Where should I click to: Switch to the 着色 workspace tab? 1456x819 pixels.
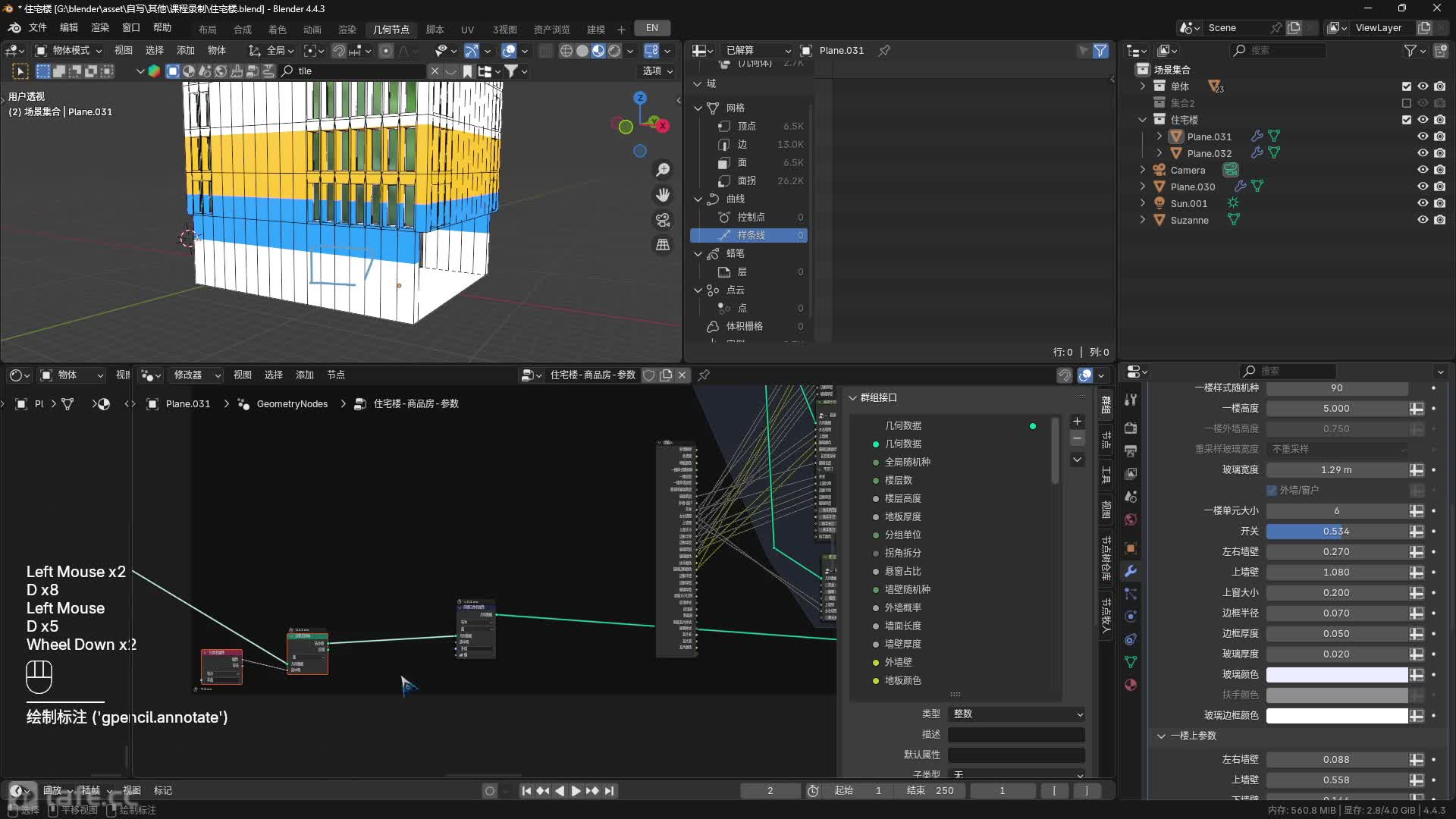point(278,29)
